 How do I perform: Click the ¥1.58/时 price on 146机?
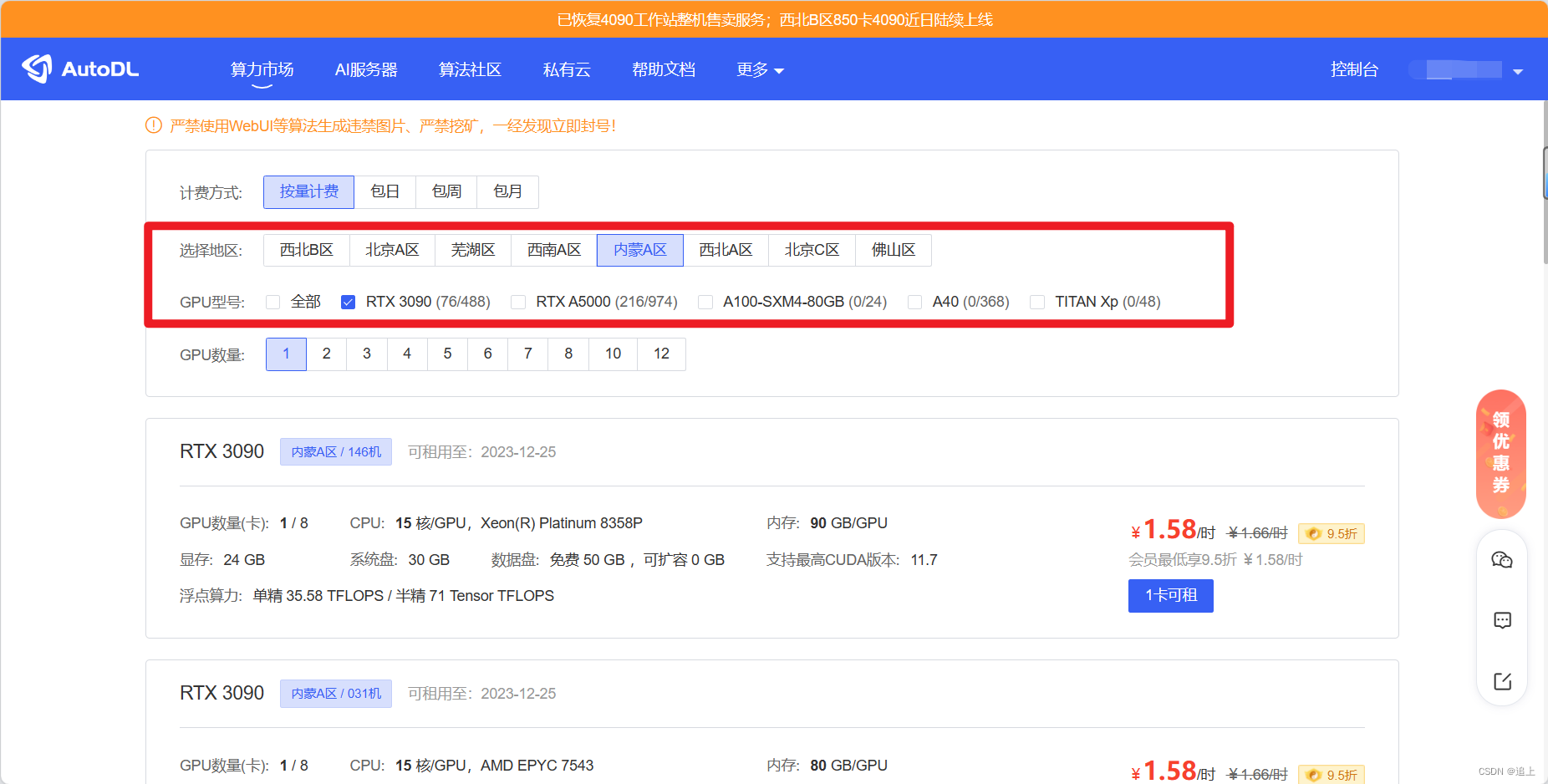(1173, 530)
